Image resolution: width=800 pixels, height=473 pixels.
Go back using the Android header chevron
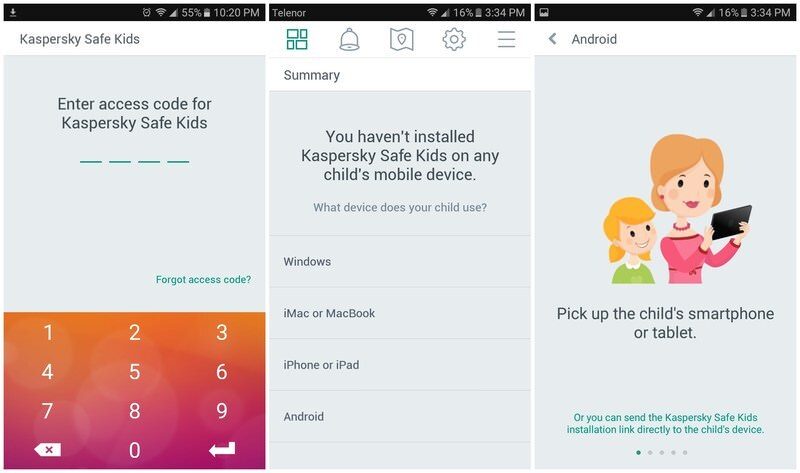[553, 39]
